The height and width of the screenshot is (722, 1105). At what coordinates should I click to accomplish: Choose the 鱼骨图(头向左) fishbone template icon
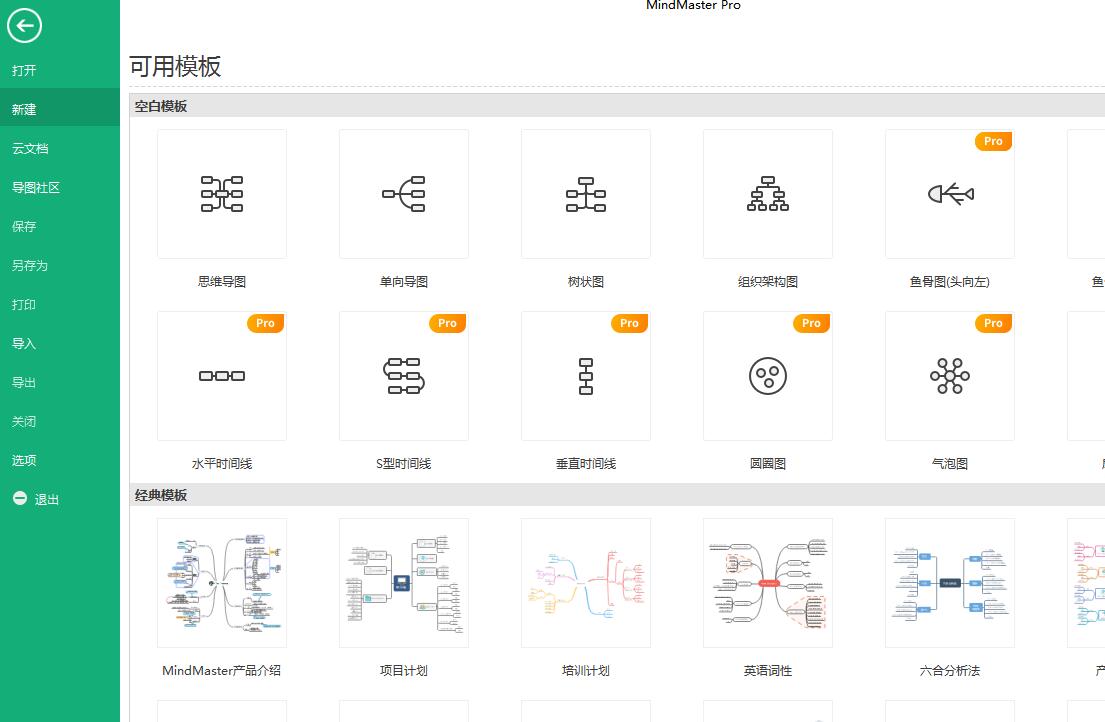pos(950,194)
